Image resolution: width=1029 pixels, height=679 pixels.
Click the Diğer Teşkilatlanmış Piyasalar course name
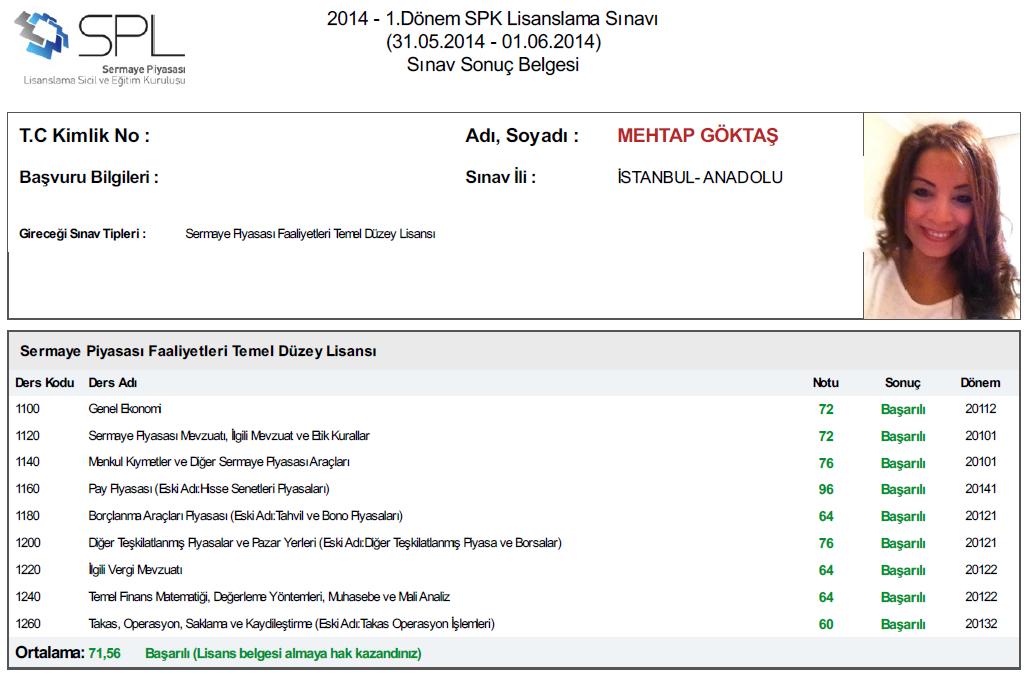[325, 543]
